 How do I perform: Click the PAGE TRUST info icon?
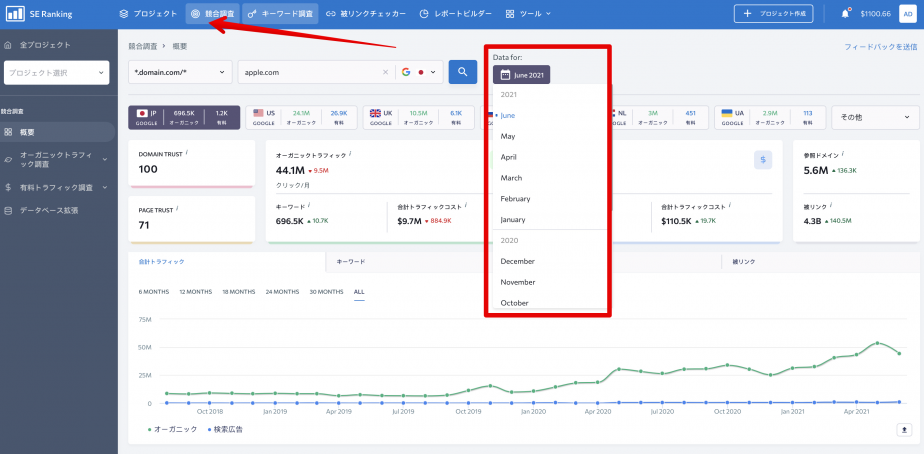pyautogui.click(x=177, y=208)
